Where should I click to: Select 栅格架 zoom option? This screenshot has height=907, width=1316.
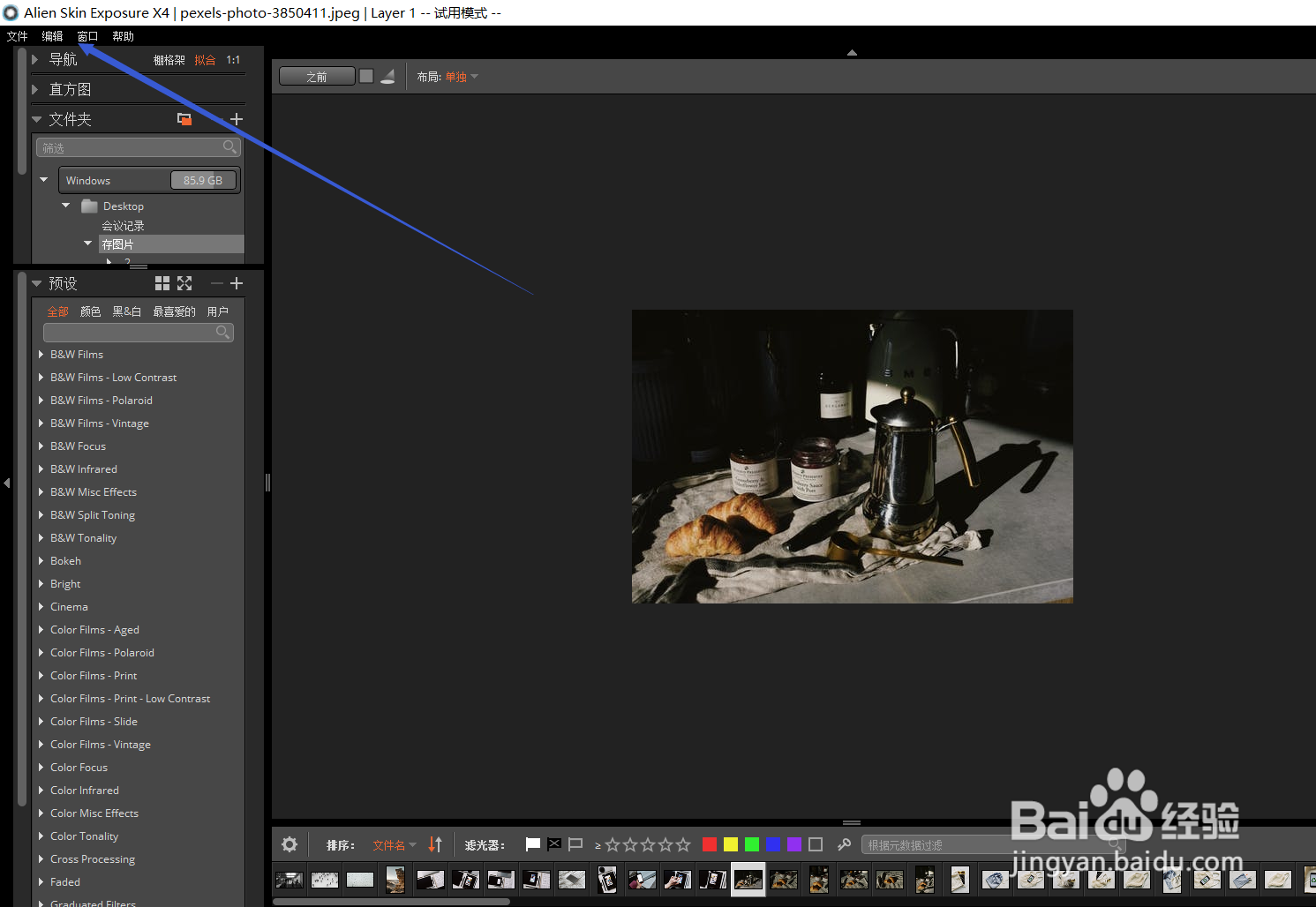pyautogui.click(x=169, y=60)
